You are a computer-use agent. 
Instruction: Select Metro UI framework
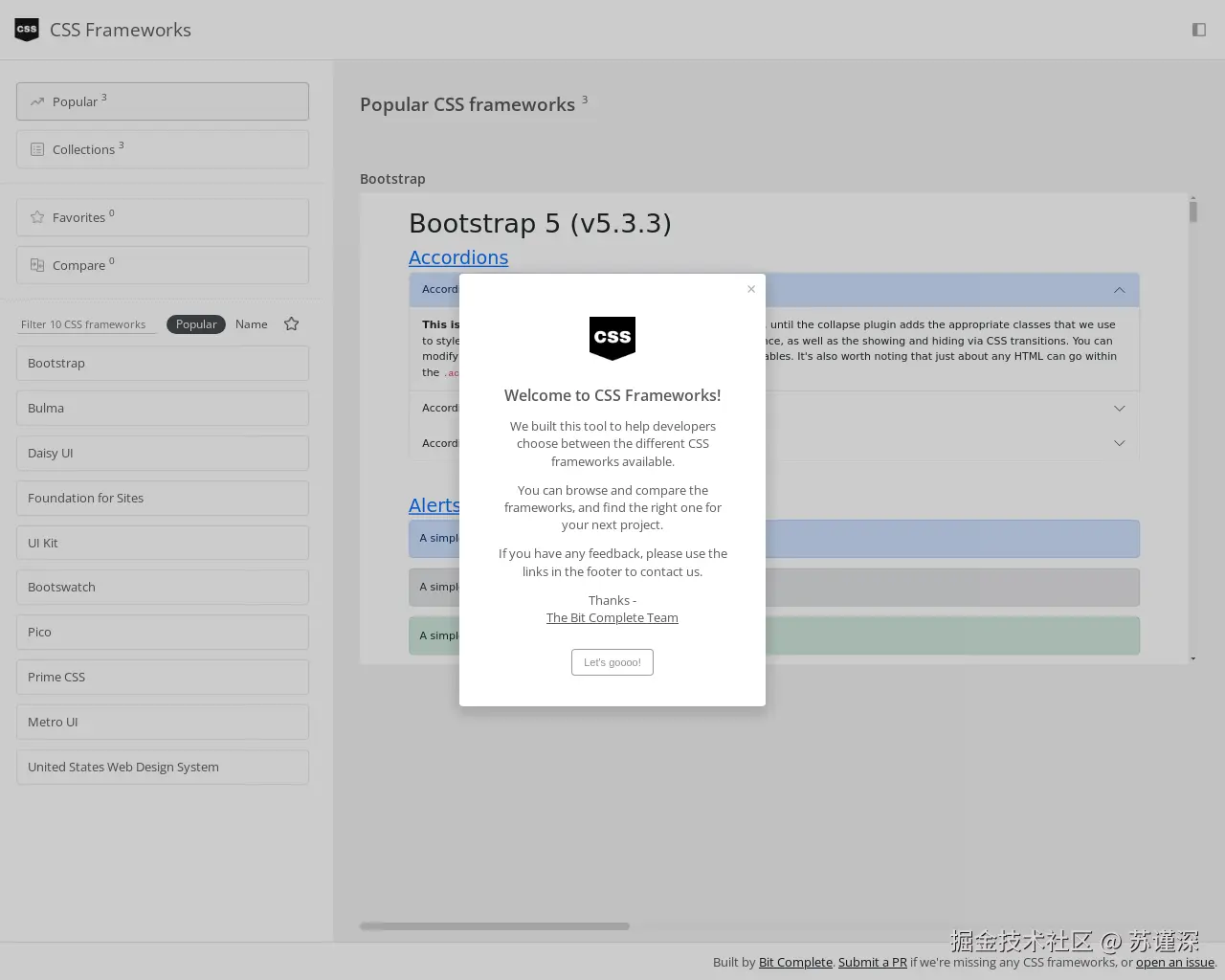[x=163, y=723]
